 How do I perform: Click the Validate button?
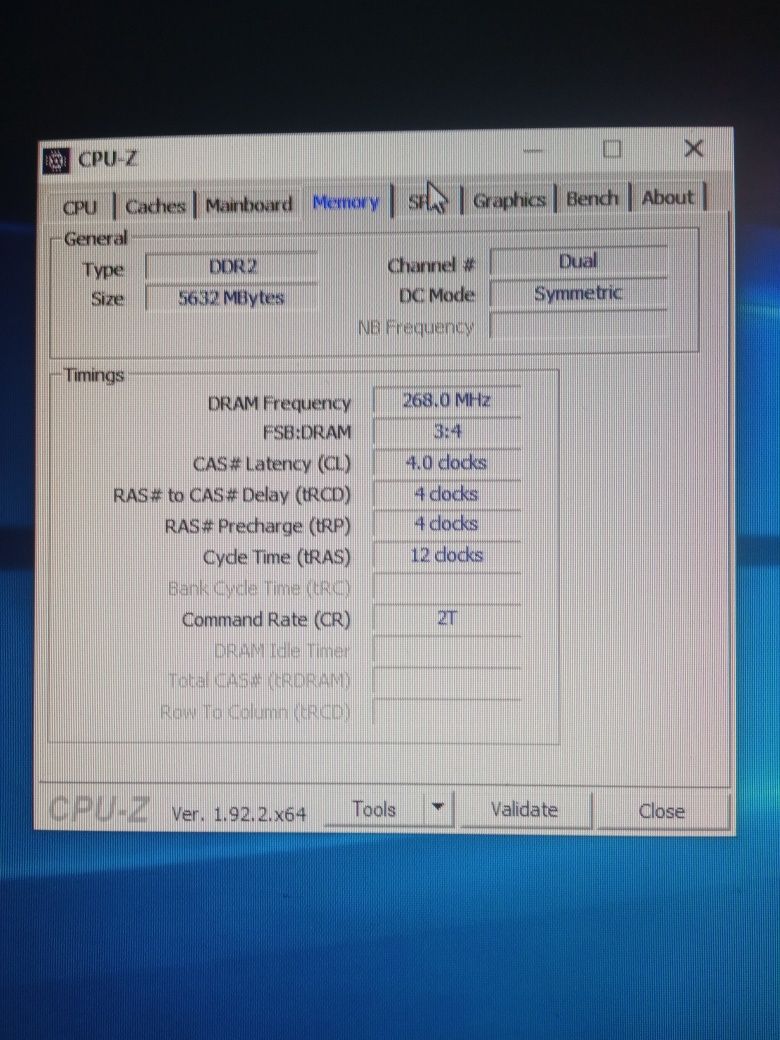pos(524,810)
